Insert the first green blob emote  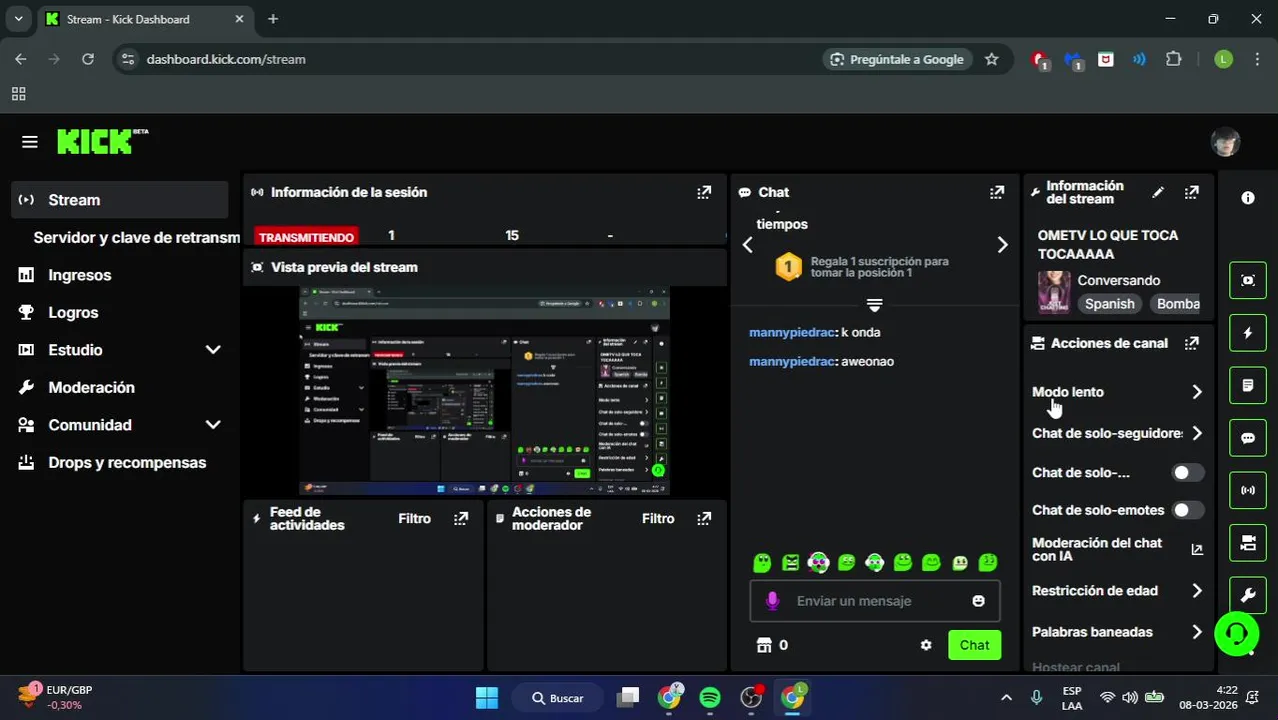click(762, 563)
